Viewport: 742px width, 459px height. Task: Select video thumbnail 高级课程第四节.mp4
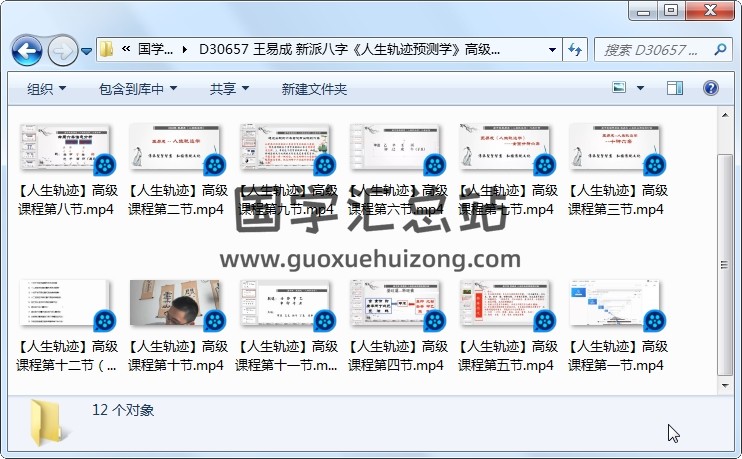point(396,303)
